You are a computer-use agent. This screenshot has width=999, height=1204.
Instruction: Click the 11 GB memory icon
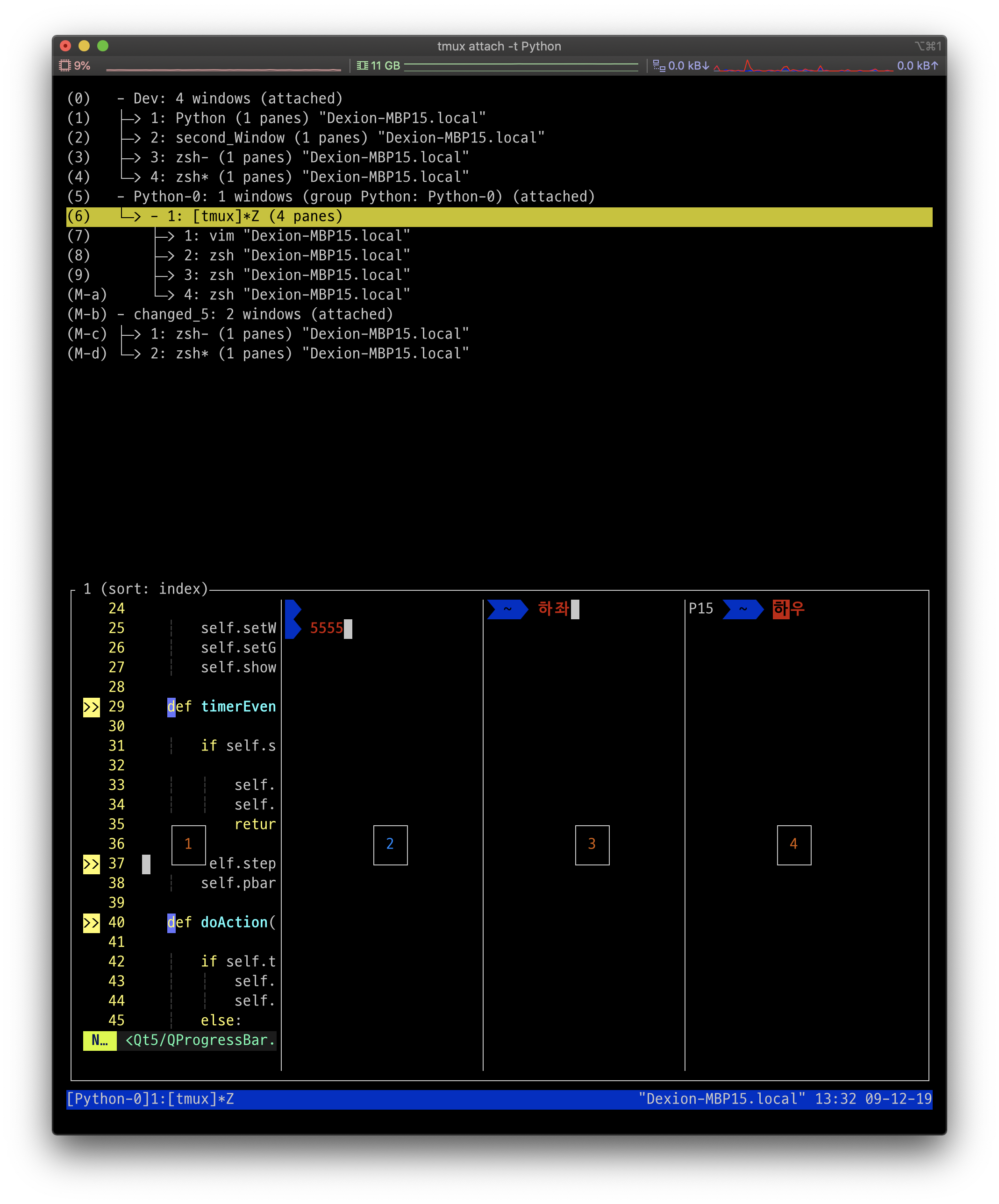point(363,65)
